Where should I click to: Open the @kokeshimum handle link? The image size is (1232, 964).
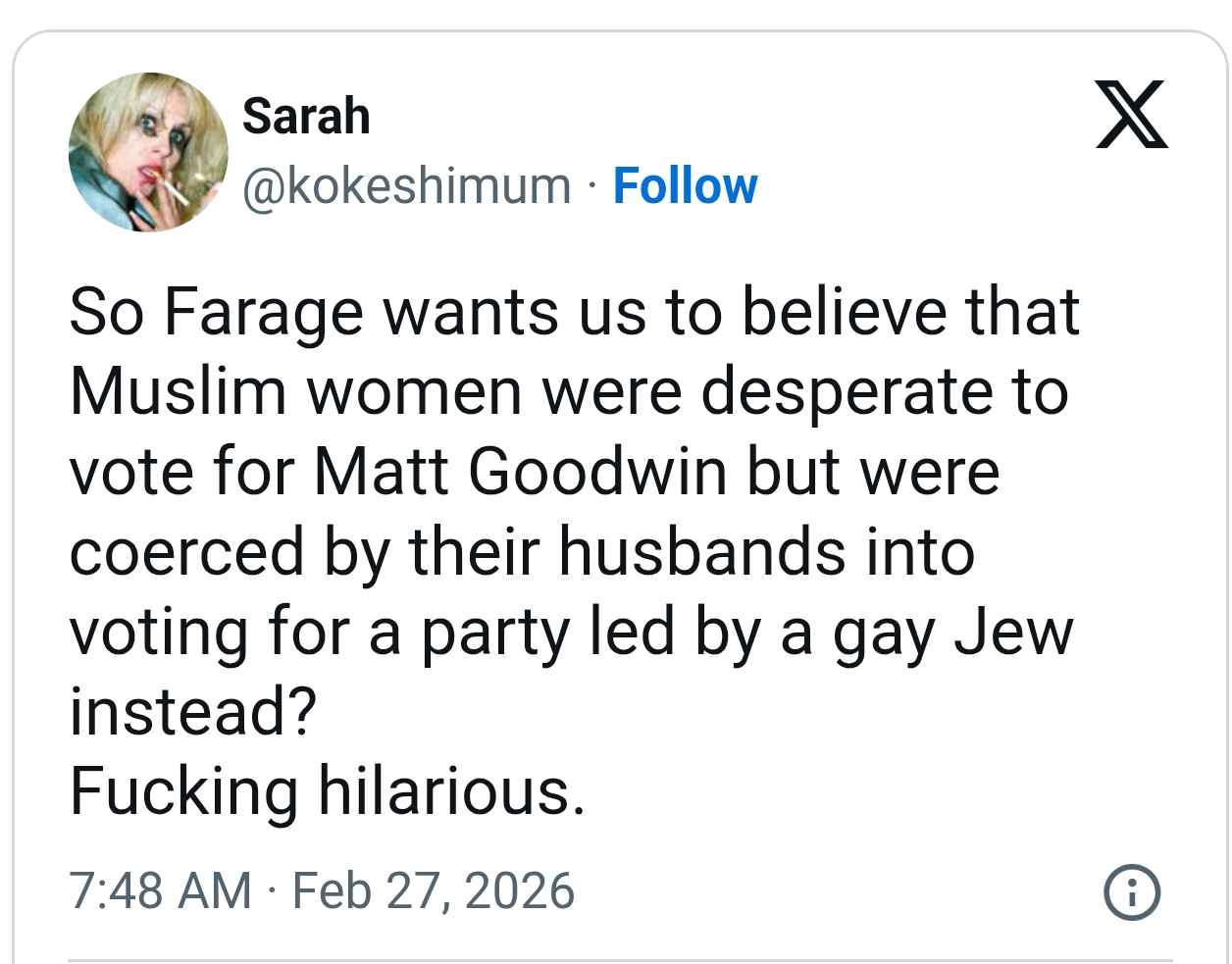[x=406, y=185]
